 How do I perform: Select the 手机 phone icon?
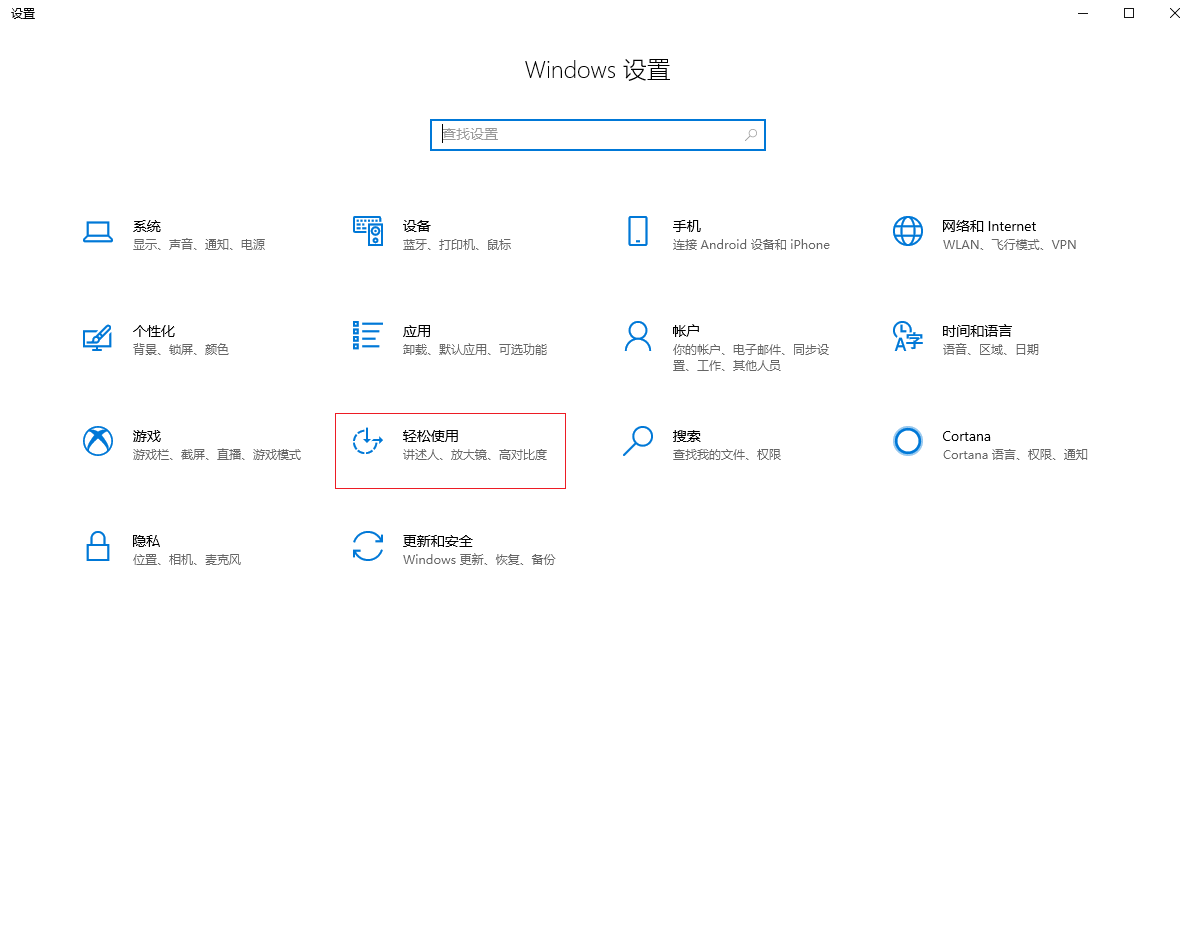(637, 231)
